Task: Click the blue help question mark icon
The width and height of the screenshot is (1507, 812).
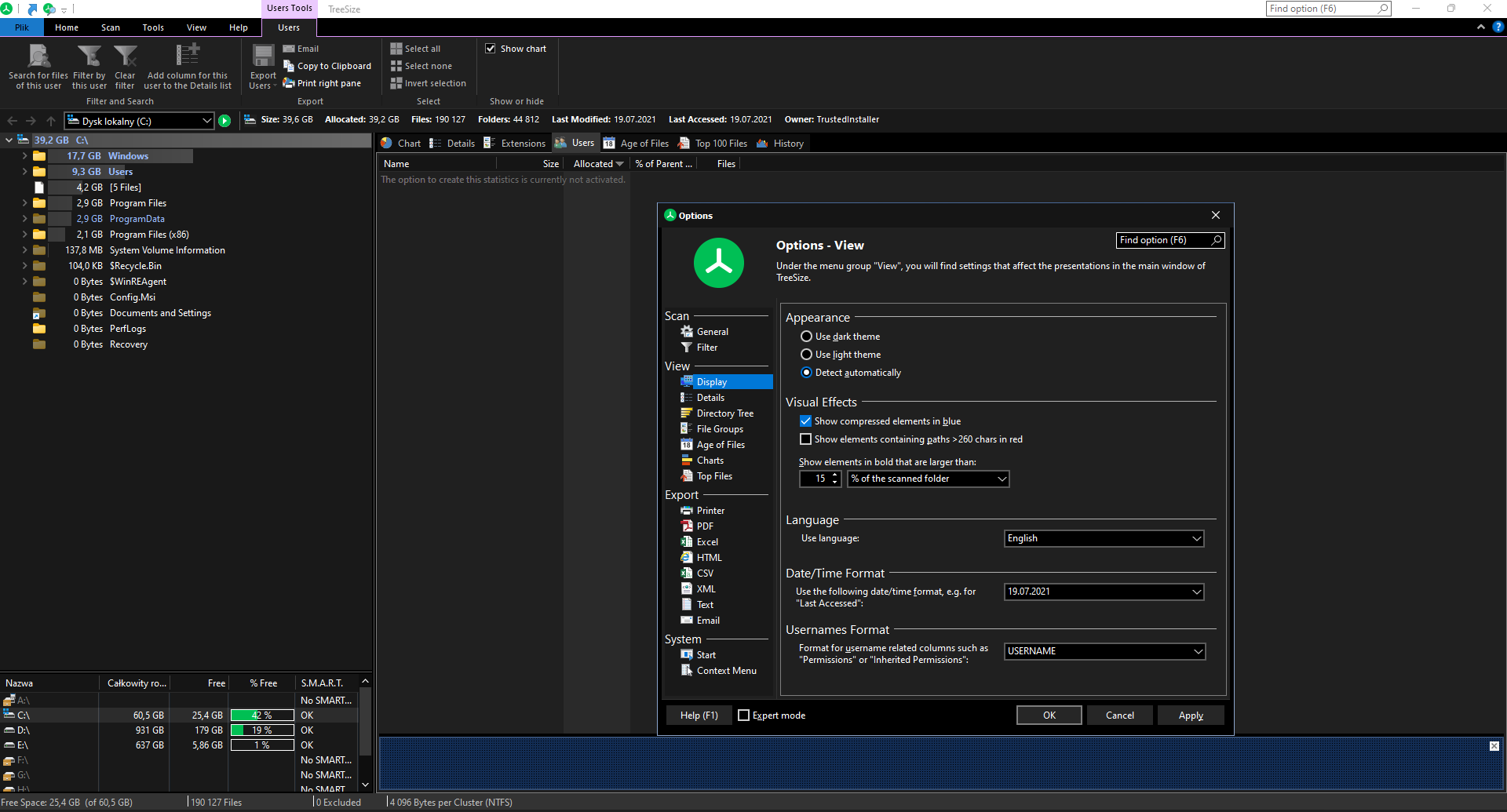Action: tap(1498, 27)
